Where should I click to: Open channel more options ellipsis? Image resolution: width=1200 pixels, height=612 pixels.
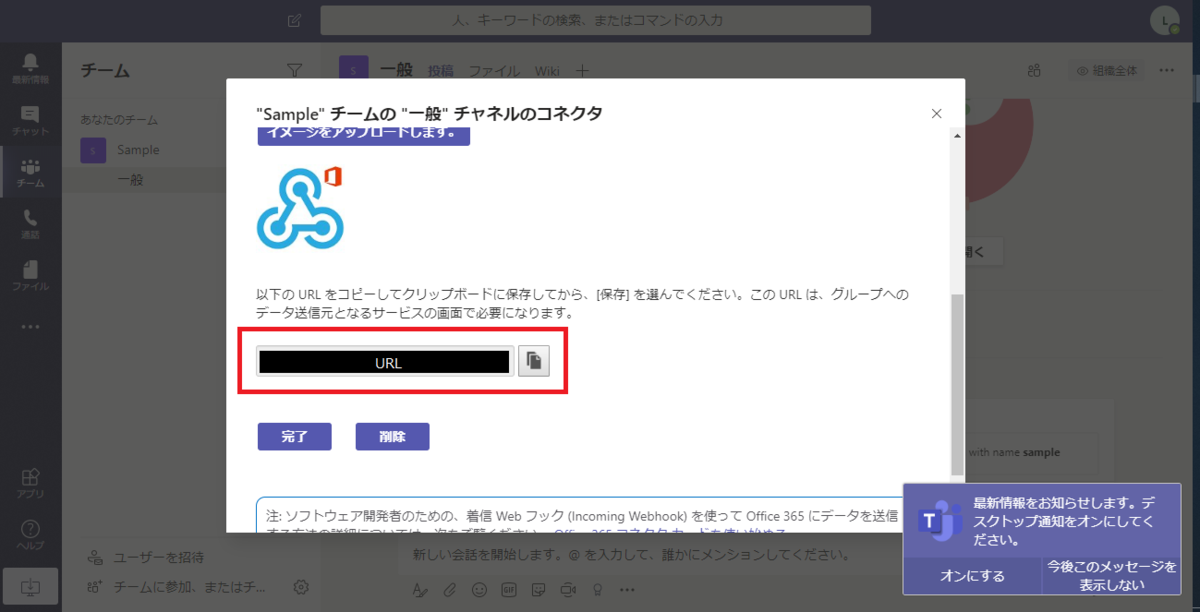coord(1167,71)
